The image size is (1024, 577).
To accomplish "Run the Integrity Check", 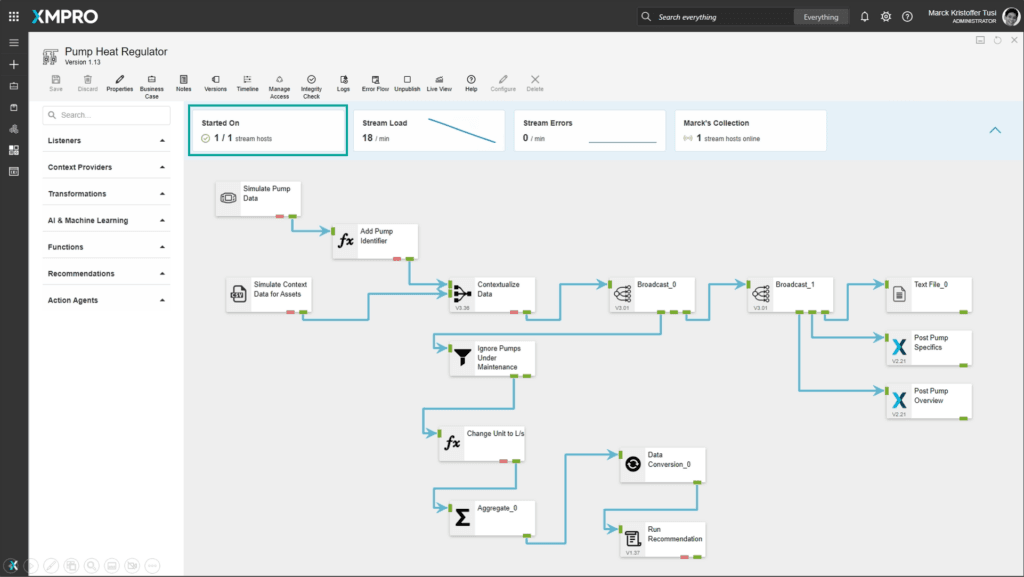I will 311,79.
